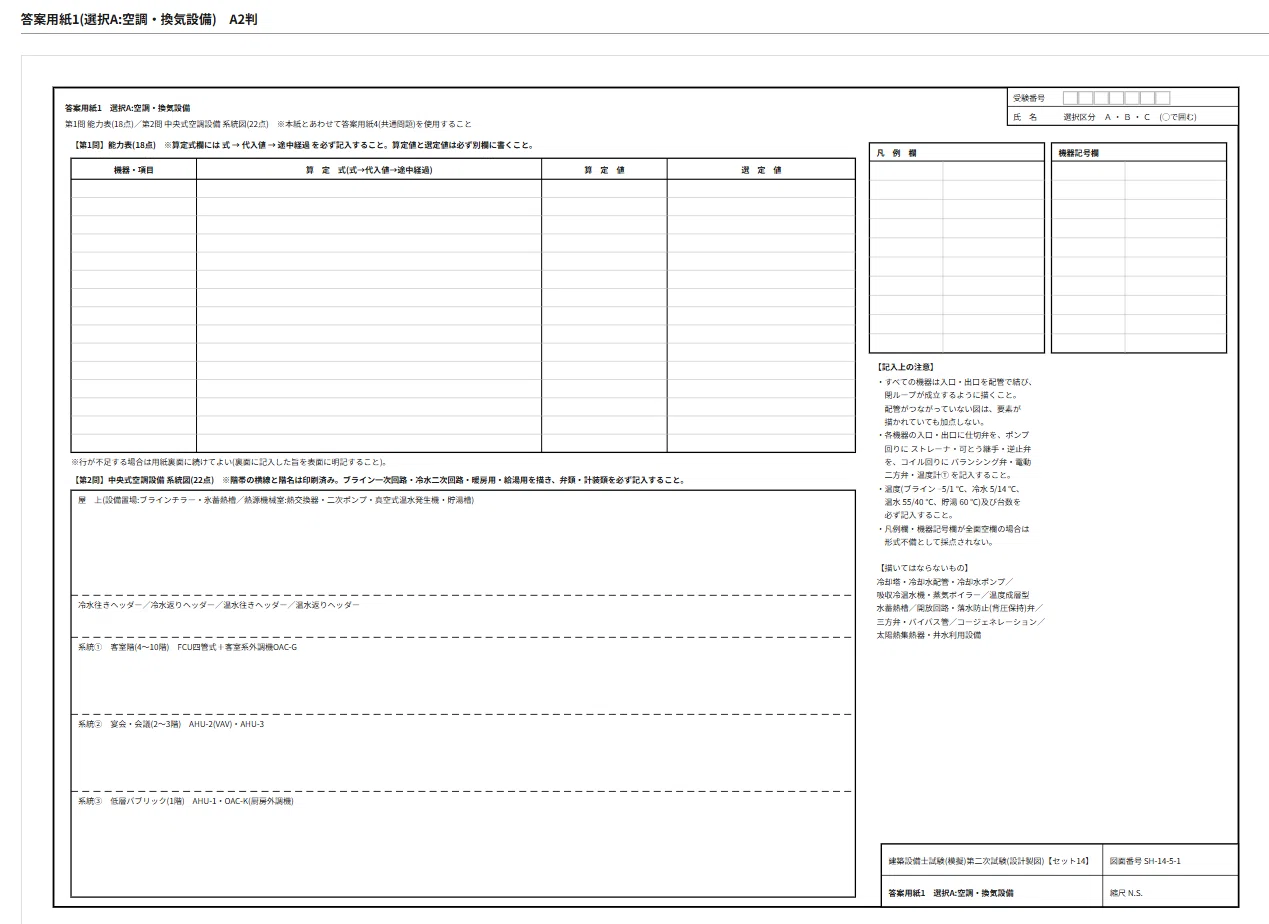Click the '算定値' column header
This screenshot has height=924, width=1269.
click(x=604, y=170)
